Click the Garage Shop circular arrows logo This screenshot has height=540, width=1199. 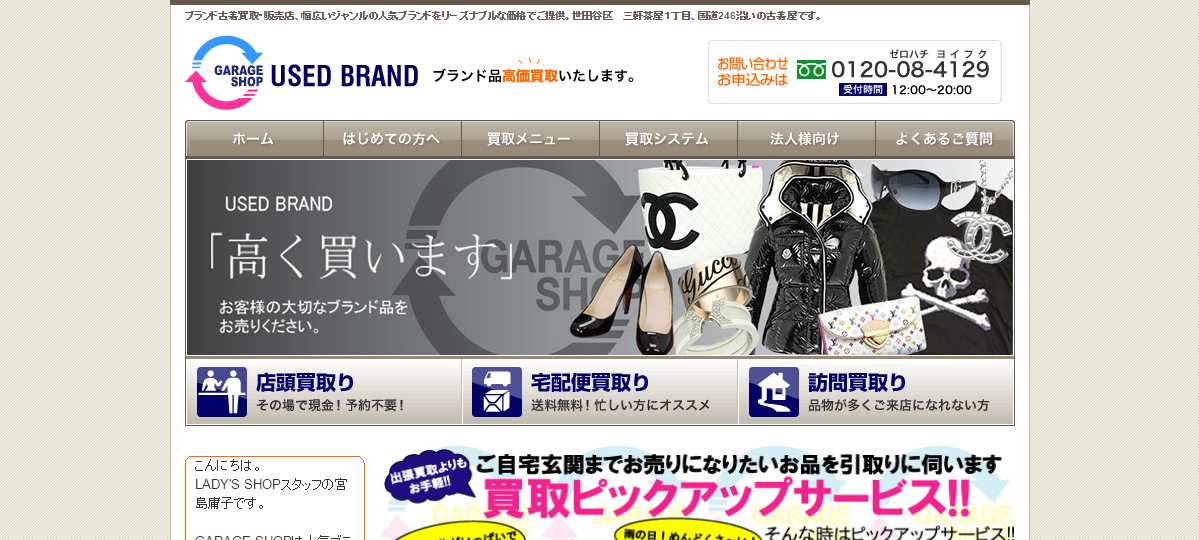(x=225, y=73)
